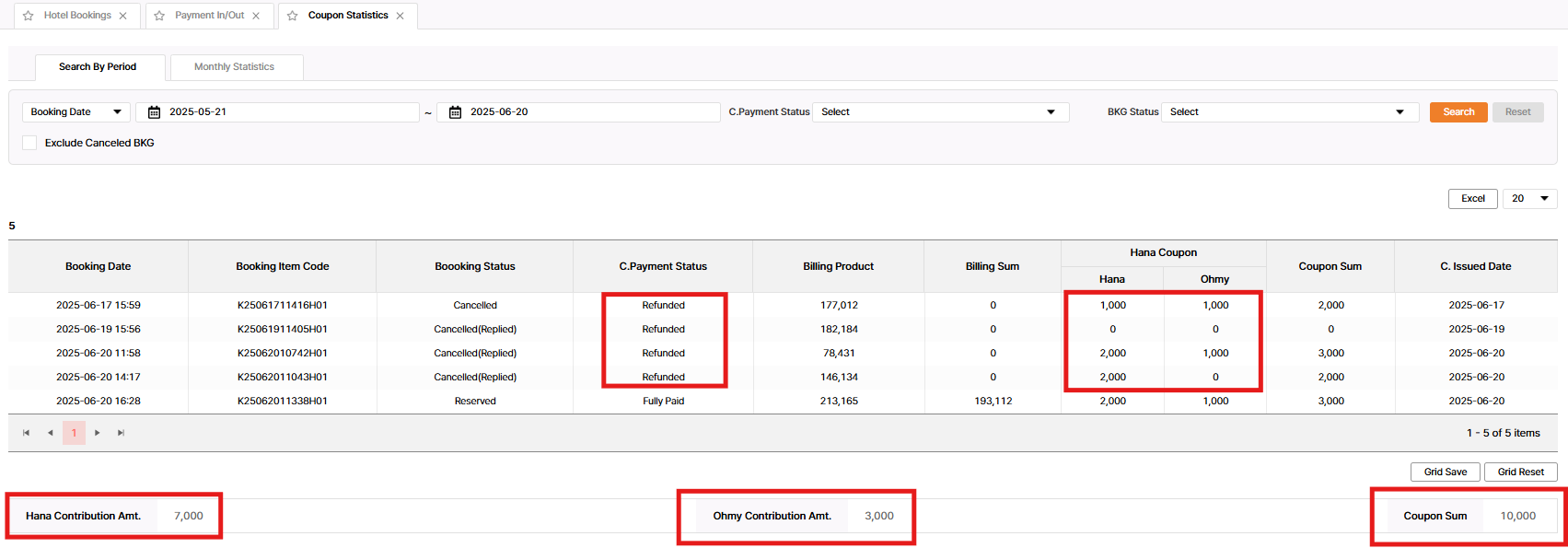Click the star icon on Payment In/Out tab
This screenshot has height=548, width=1568.
tap(160, 16)
